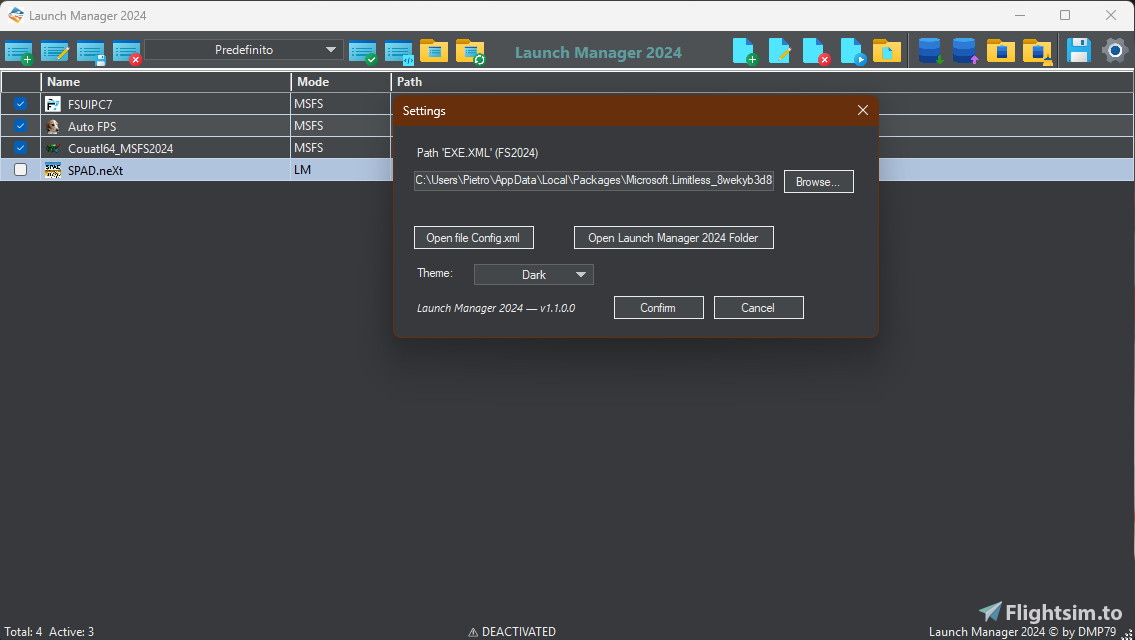Click the MSFS mode cell of FSUIPC7
Viewport: 1135px width, 640px height.
[341, 104]
